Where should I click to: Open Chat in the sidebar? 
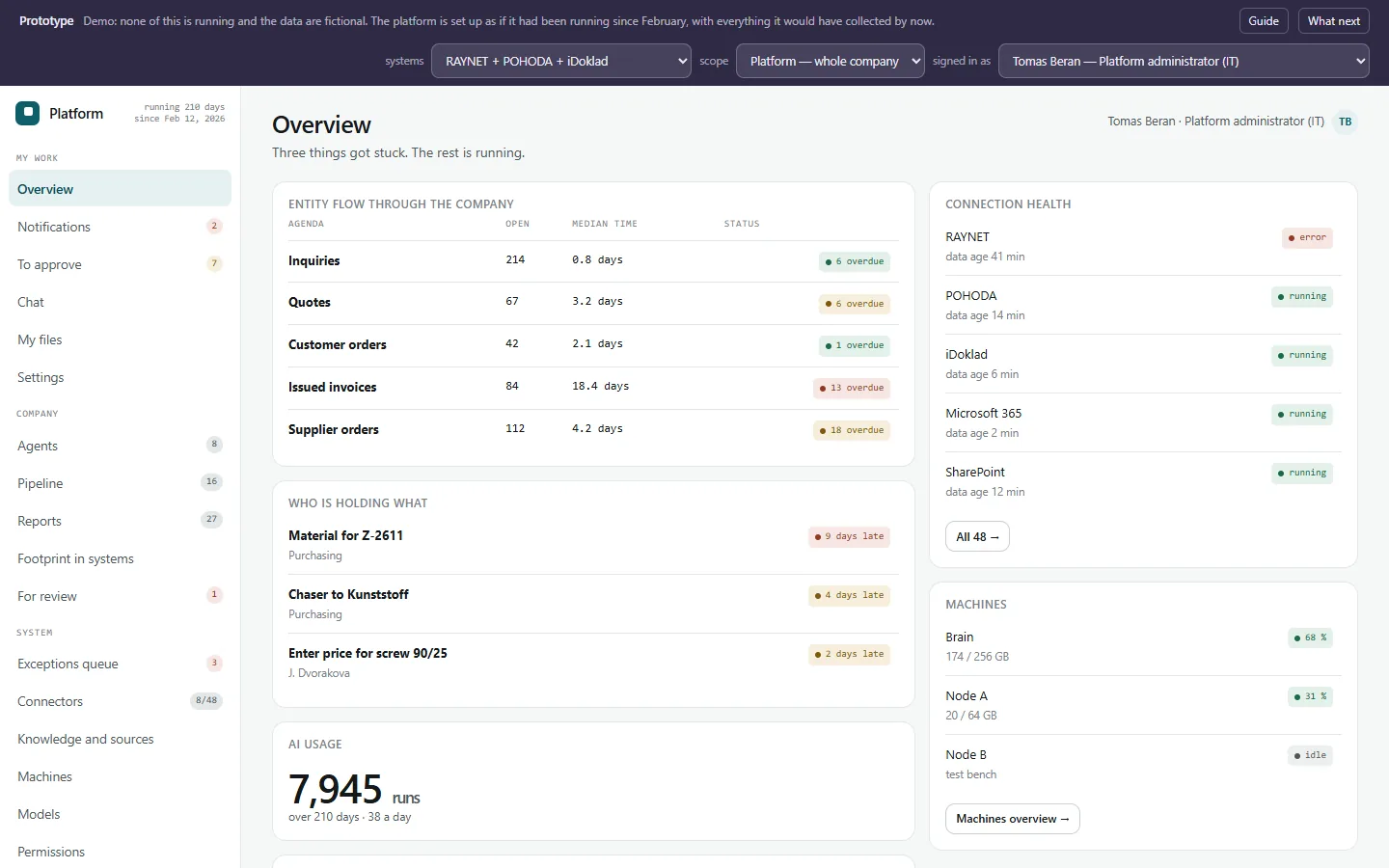point(120,302)
